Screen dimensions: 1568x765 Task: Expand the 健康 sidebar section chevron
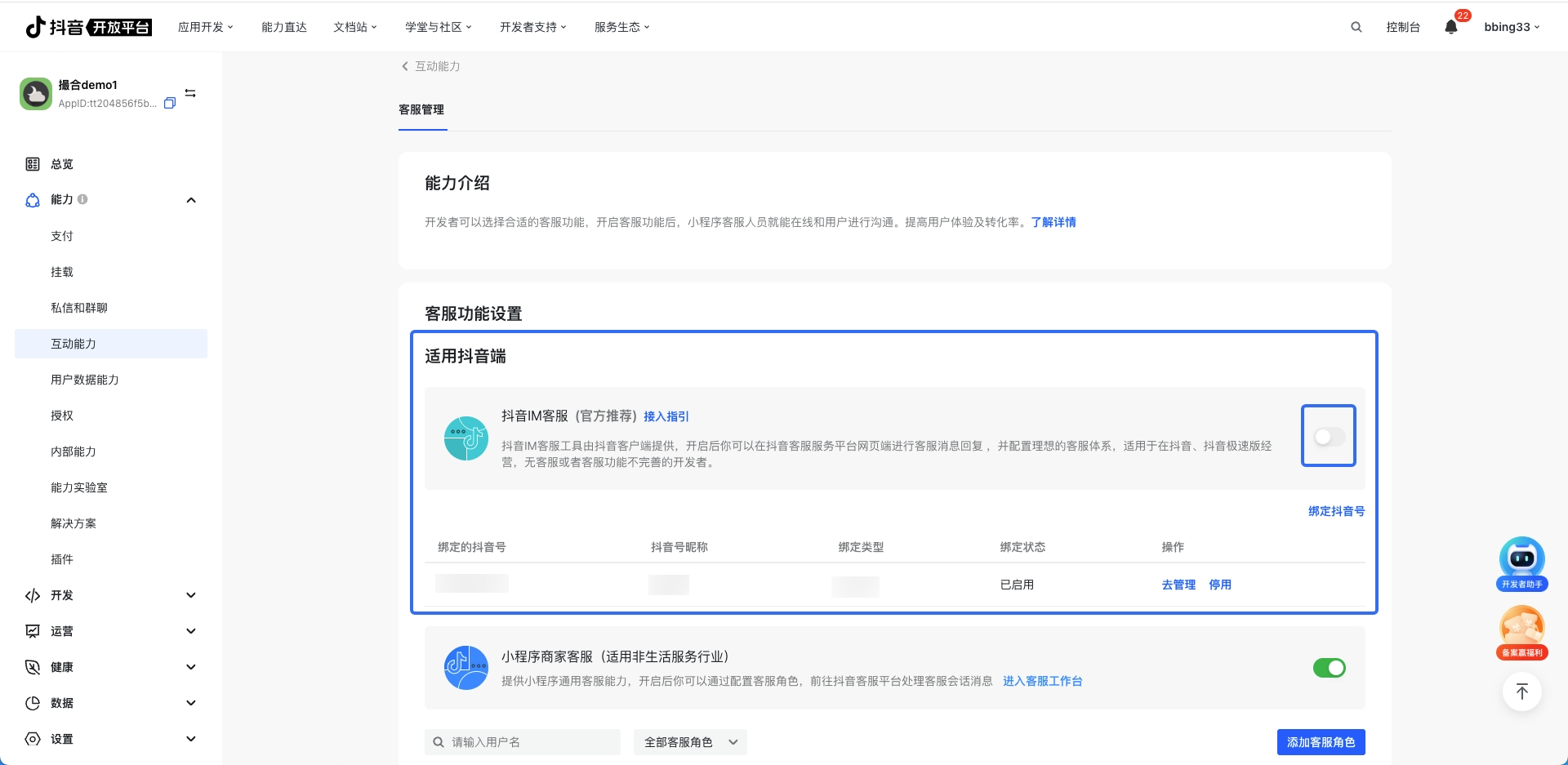(x=191, y=667)
